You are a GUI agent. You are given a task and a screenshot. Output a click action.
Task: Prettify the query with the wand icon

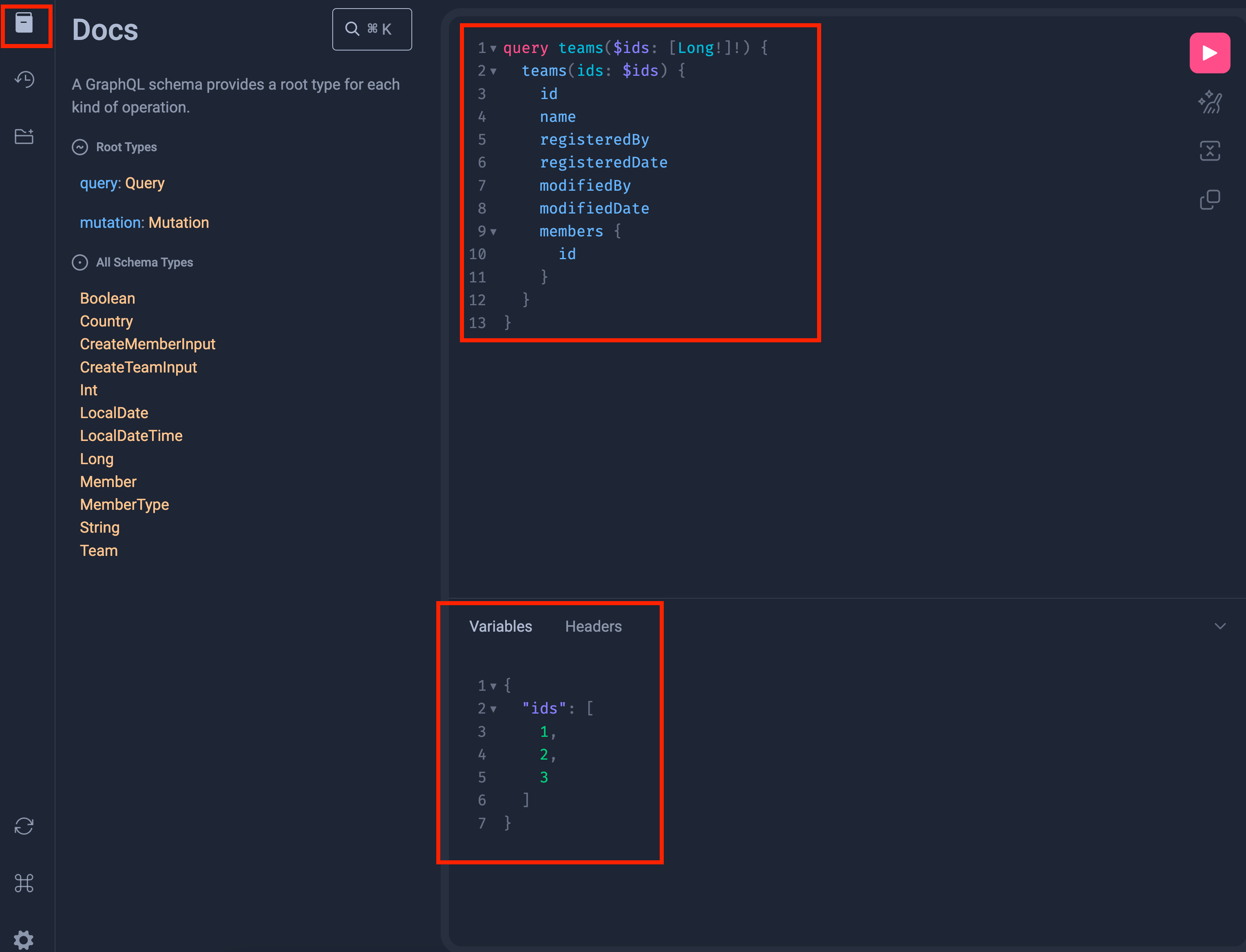point(1209,102)
